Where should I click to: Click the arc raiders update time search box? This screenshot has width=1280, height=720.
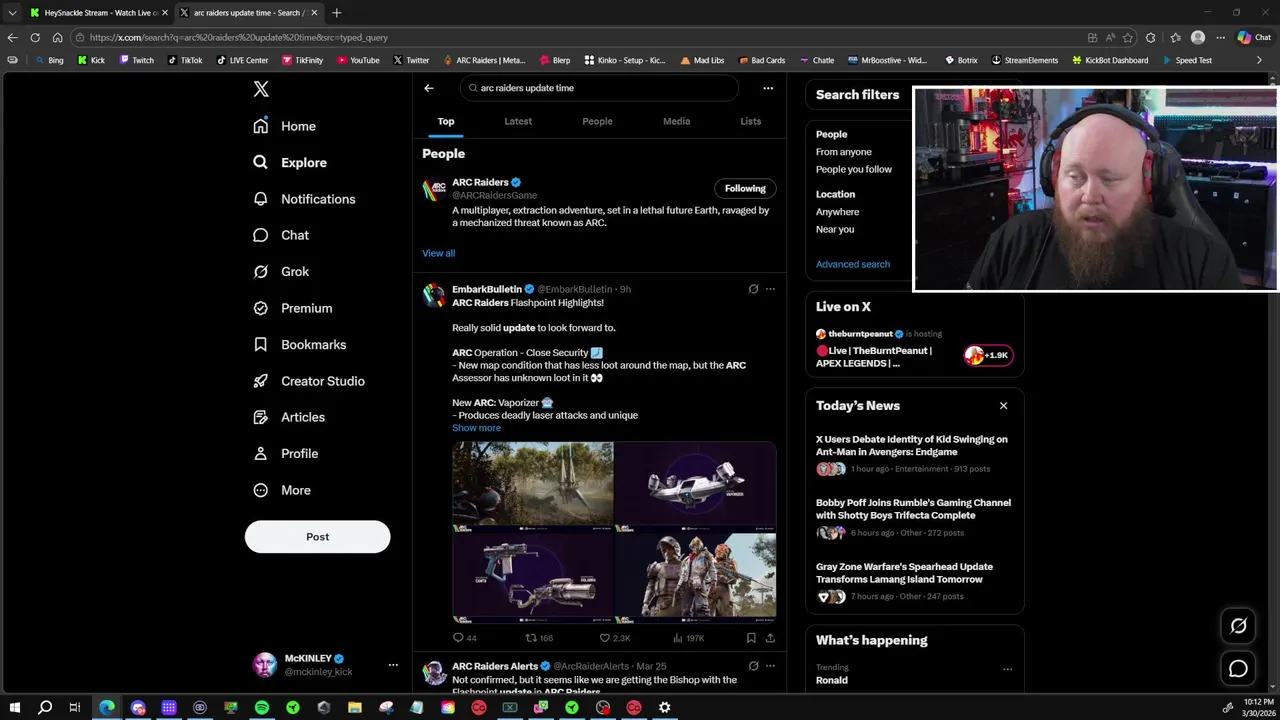[x=599, y=88]
